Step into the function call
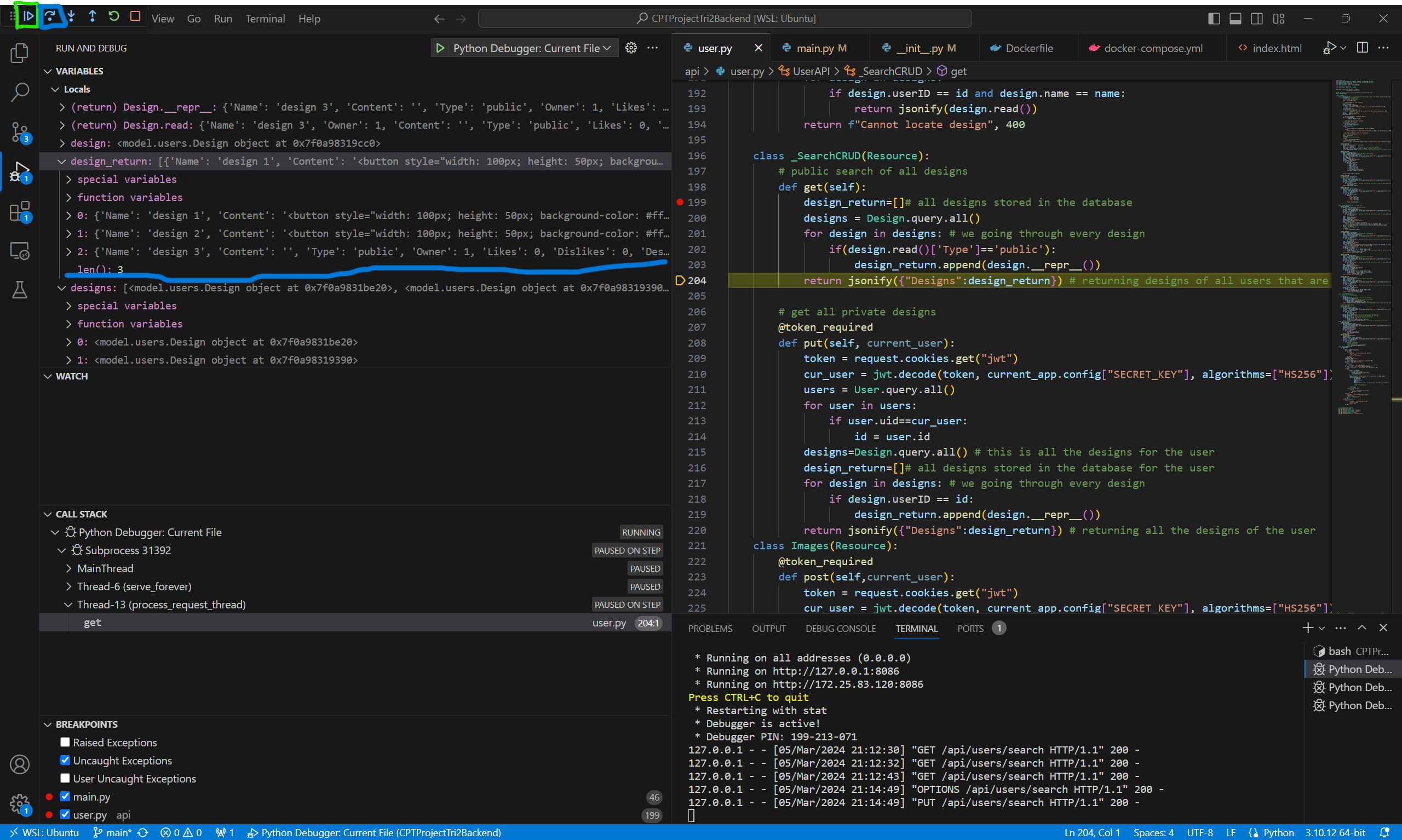This screenshot has height=840, width=1402. (71, 16)
